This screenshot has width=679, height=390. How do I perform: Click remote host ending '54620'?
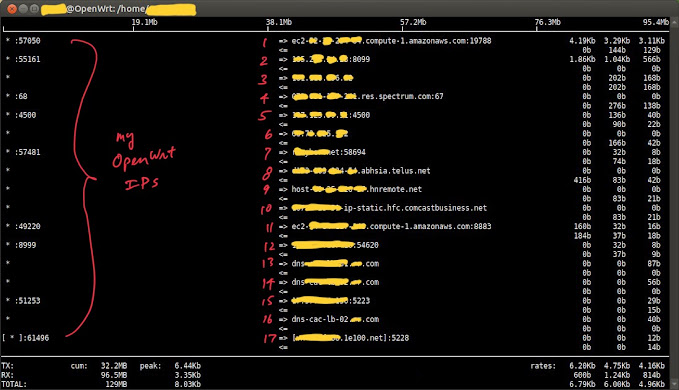coord(335,245)
